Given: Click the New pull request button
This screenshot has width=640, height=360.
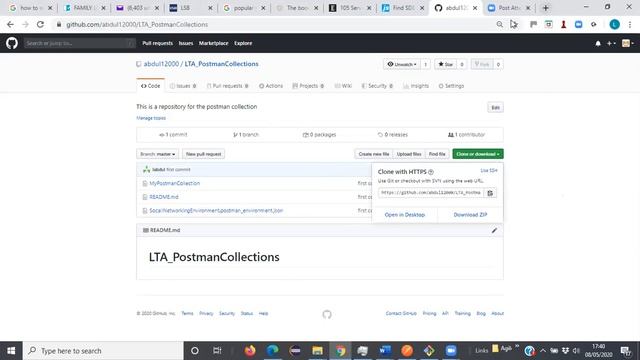Looking at the screenshot, I should tap(203, 154).
